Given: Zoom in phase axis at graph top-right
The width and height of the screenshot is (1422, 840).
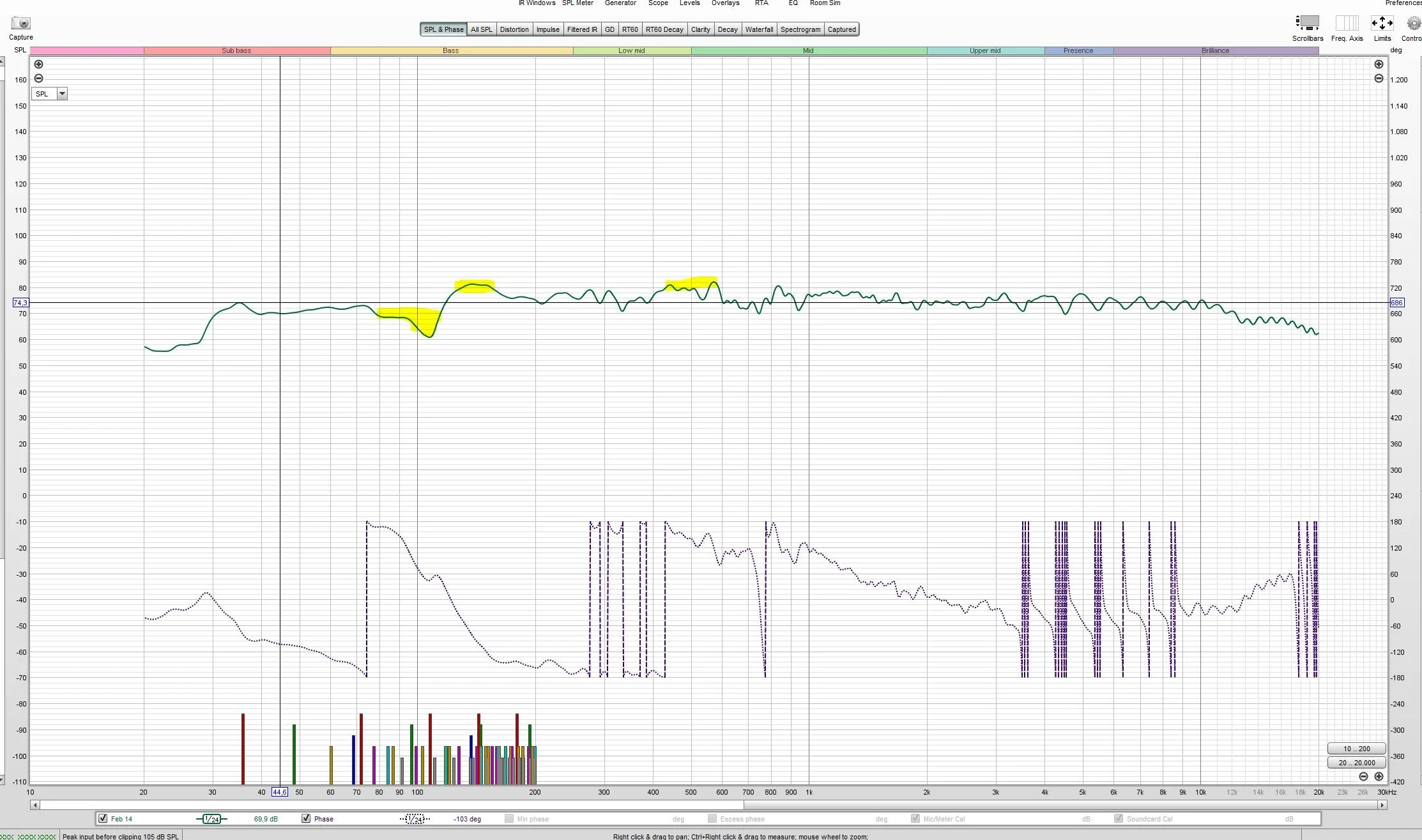Looking at the screenshot, I should [1379, 65].
